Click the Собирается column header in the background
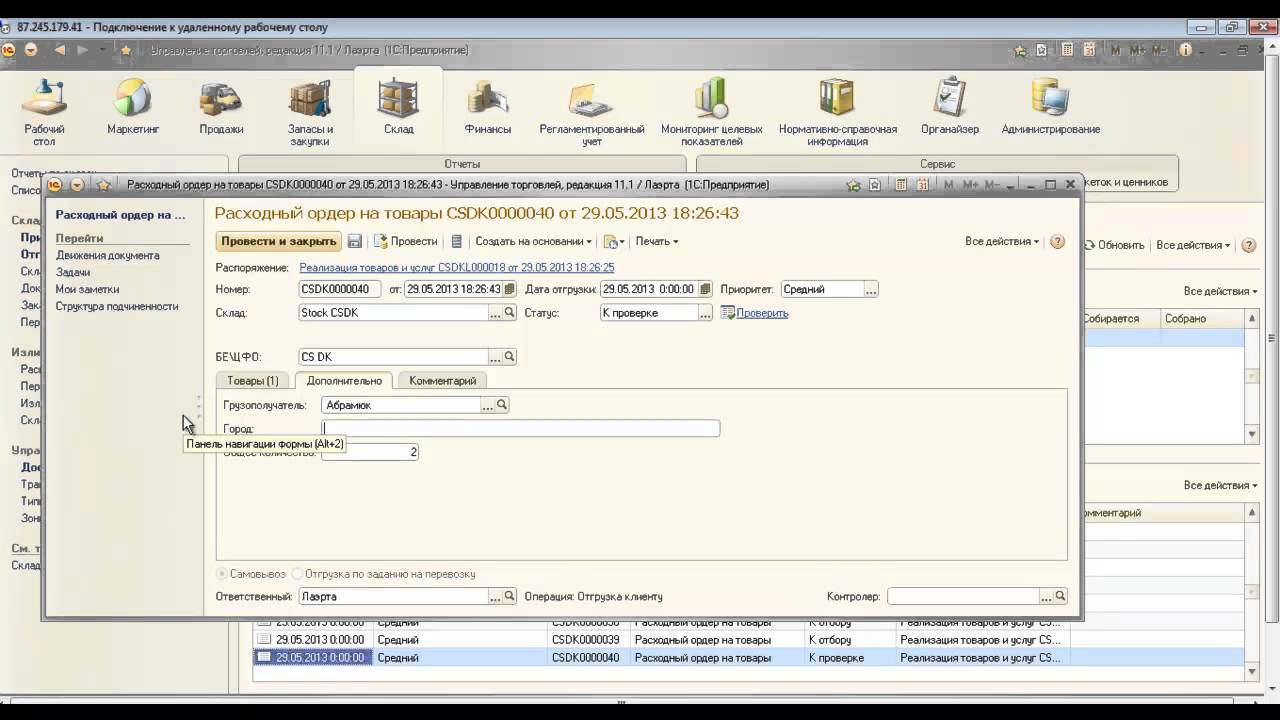 (1119, 318)
